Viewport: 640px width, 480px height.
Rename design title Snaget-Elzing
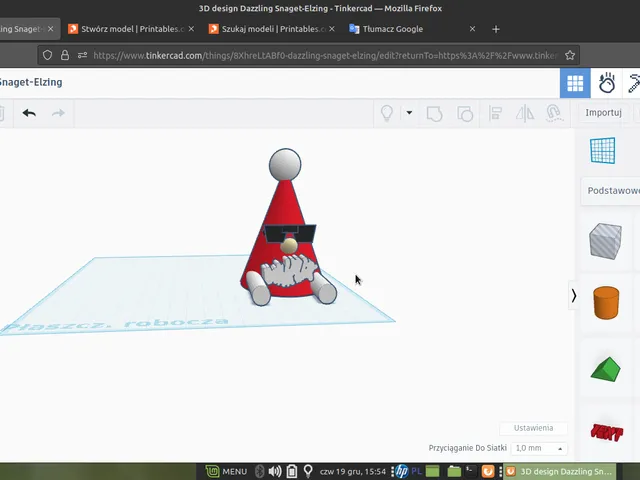[x=31, y=82]
